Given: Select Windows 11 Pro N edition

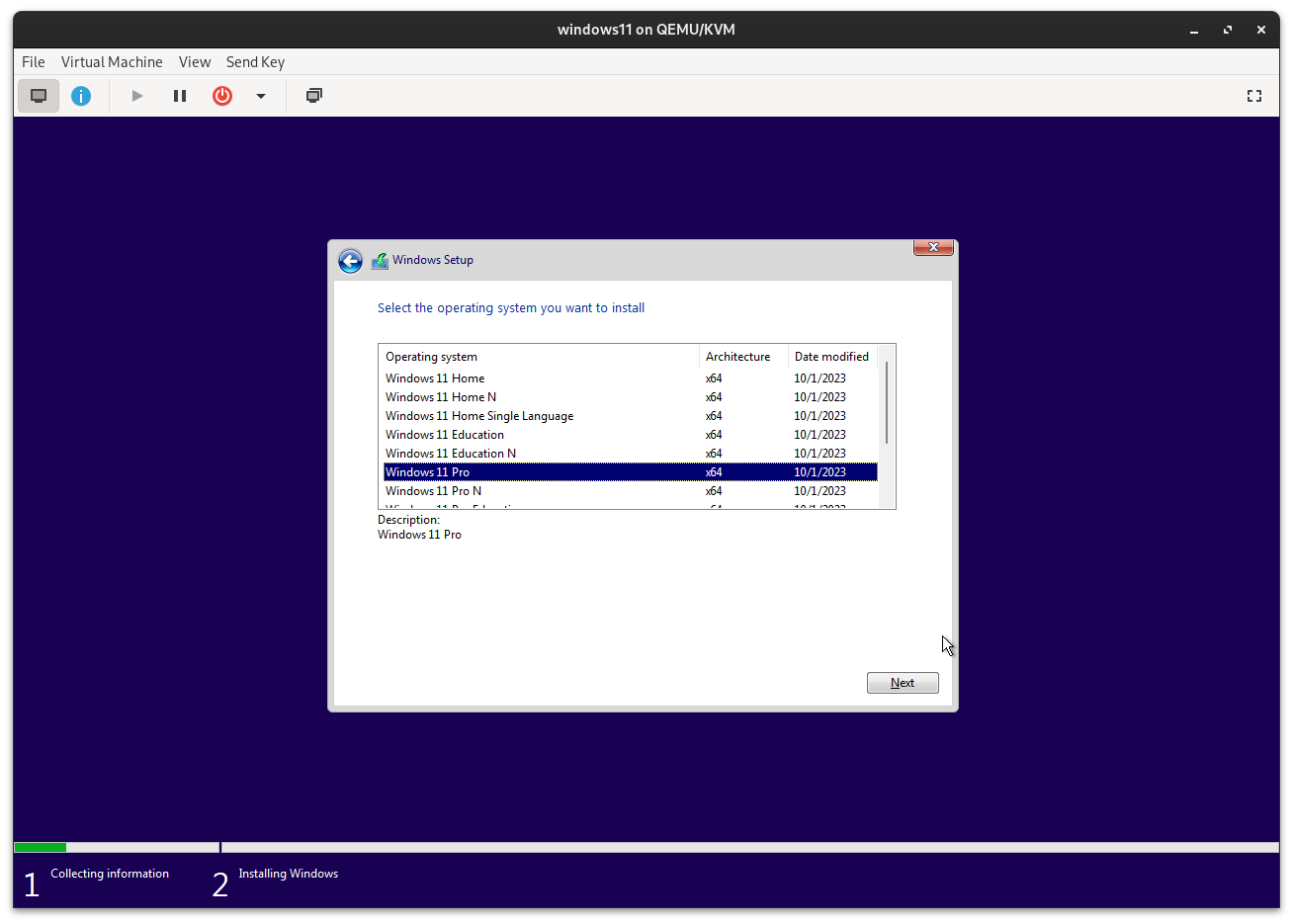Looking at the screenshot, I should 631,491.
